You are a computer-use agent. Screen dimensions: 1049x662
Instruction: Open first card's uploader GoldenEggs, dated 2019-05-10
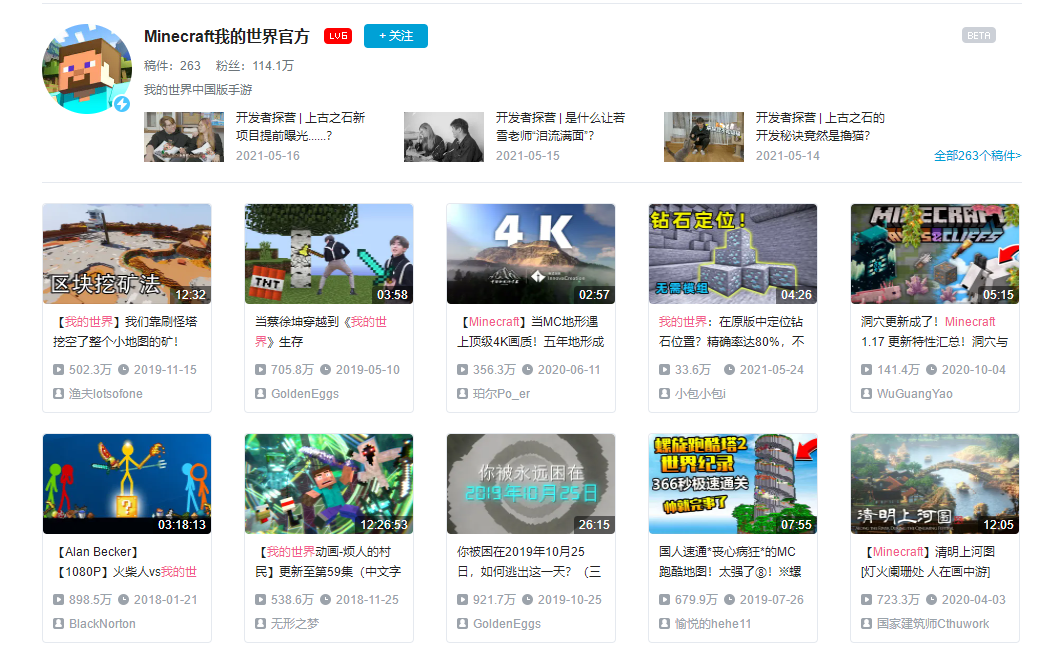(x=305, y=394)
